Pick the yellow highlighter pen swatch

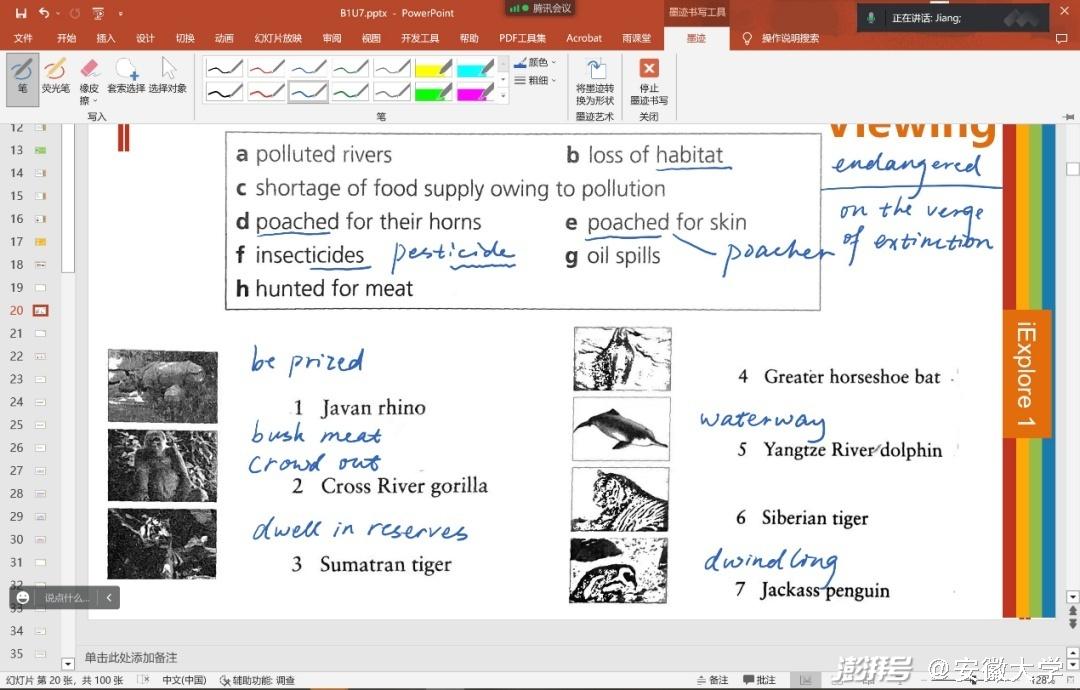[433, 69]
